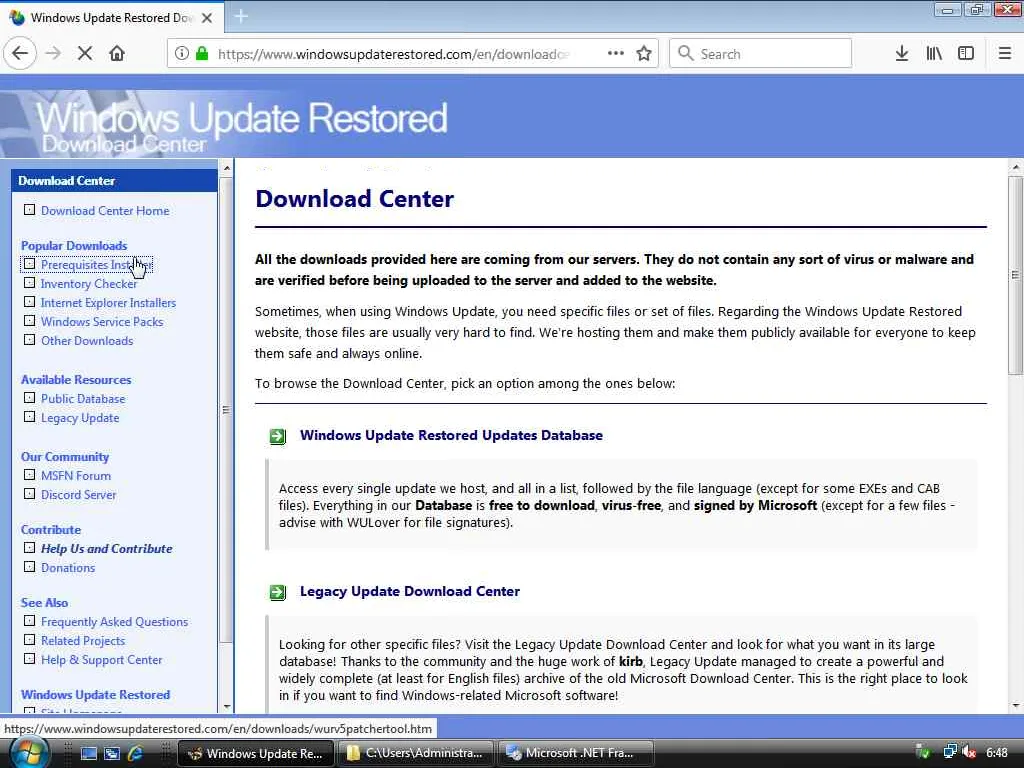Open the Firefox library
The image size is (1024, 768).
point(934,54)
